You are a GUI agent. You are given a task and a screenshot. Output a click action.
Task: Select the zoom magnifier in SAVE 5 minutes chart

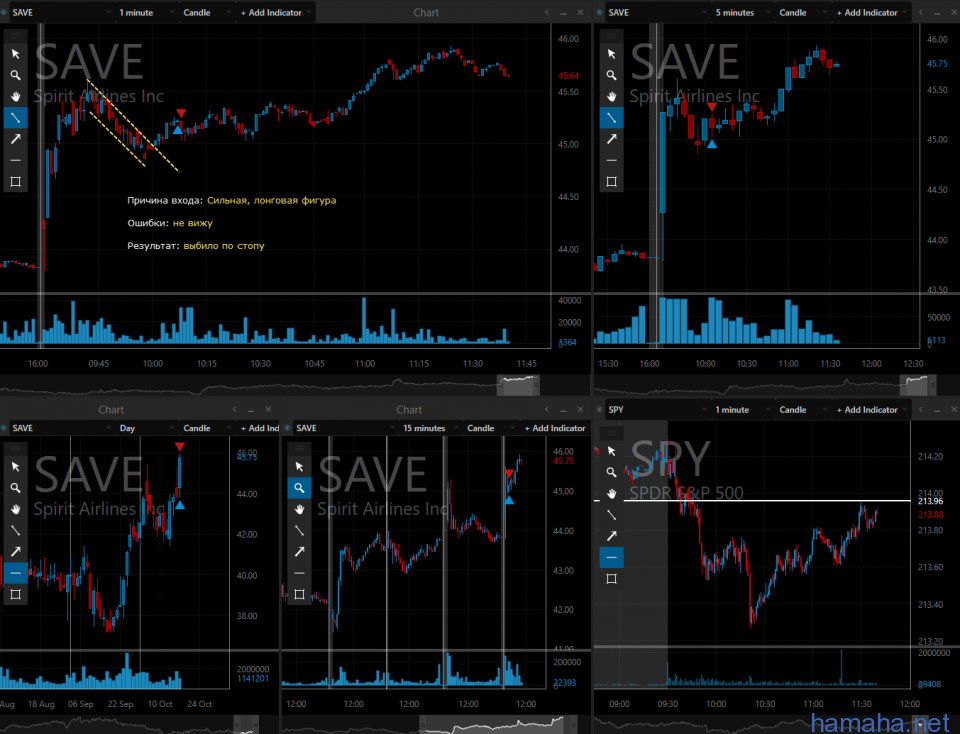pyautogui.click(x=611, y=75)
